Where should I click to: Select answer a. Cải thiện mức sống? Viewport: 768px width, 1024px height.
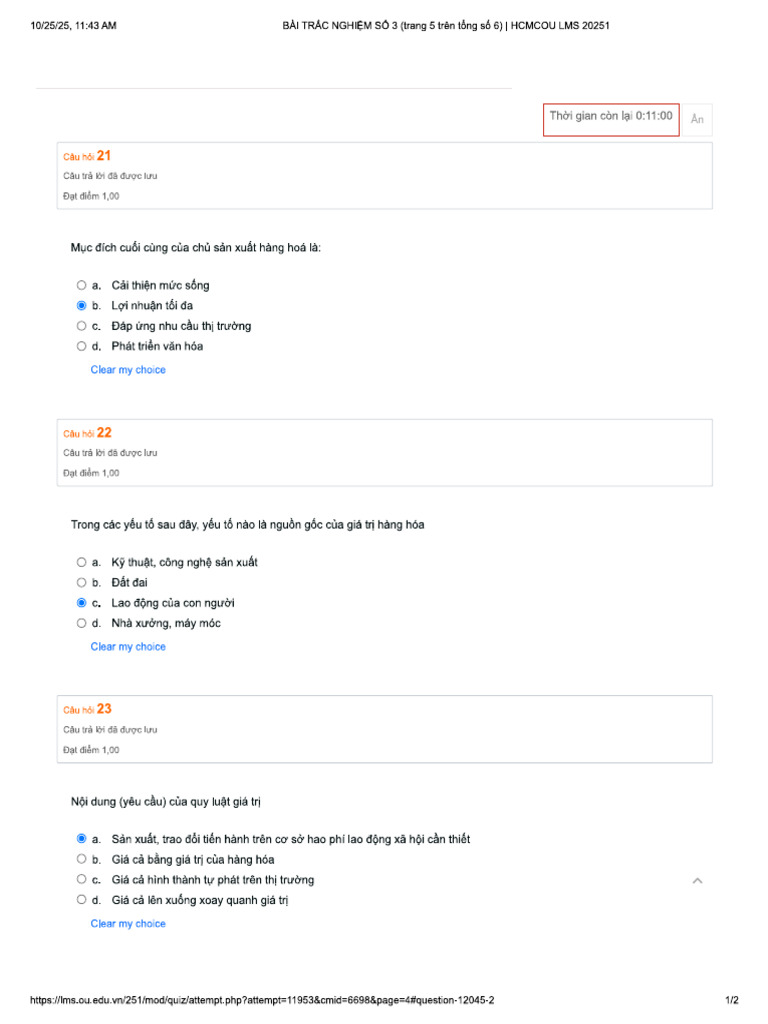tap(82, 285)
